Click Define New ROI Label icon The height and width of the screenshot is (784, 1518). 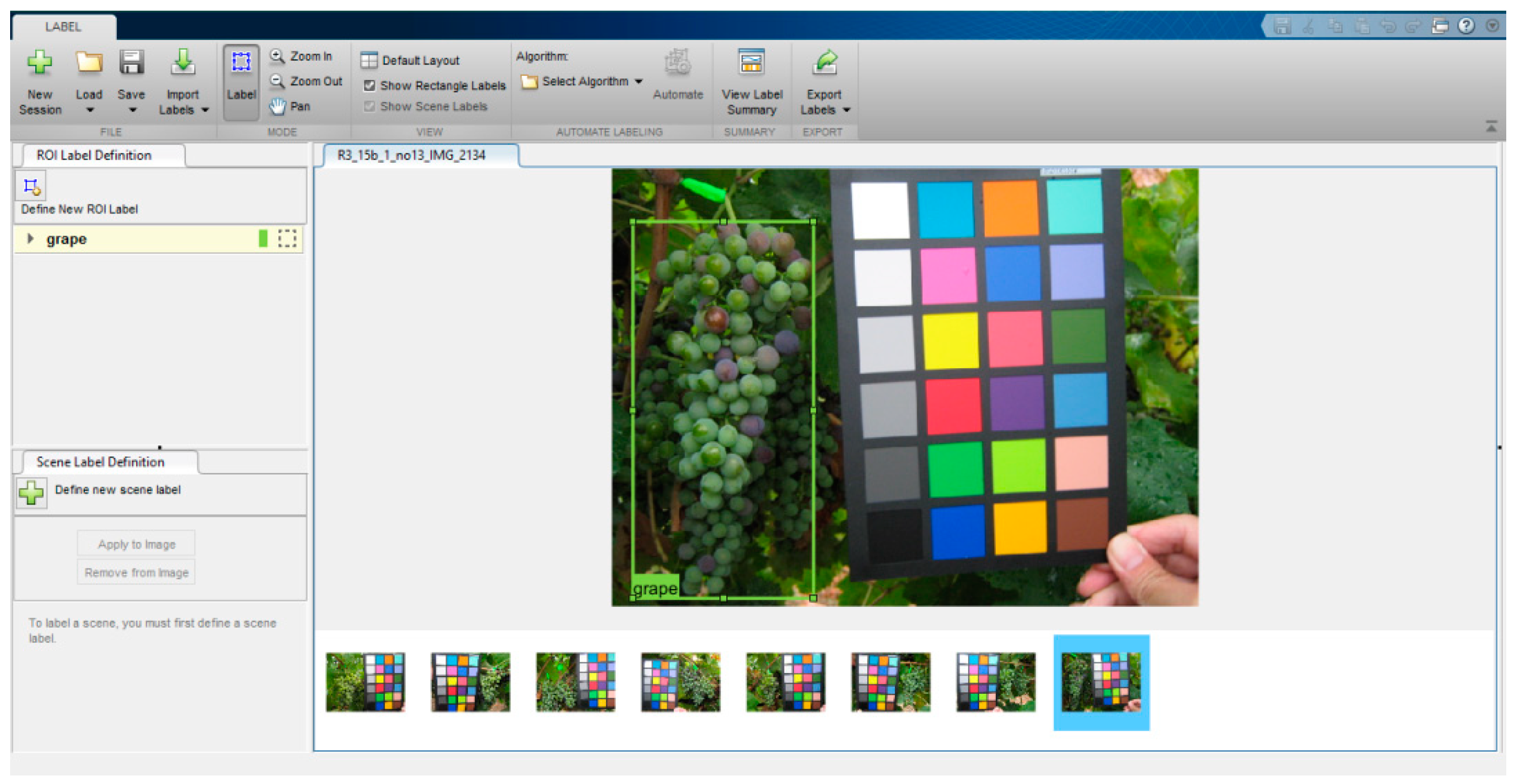[31, 187]
